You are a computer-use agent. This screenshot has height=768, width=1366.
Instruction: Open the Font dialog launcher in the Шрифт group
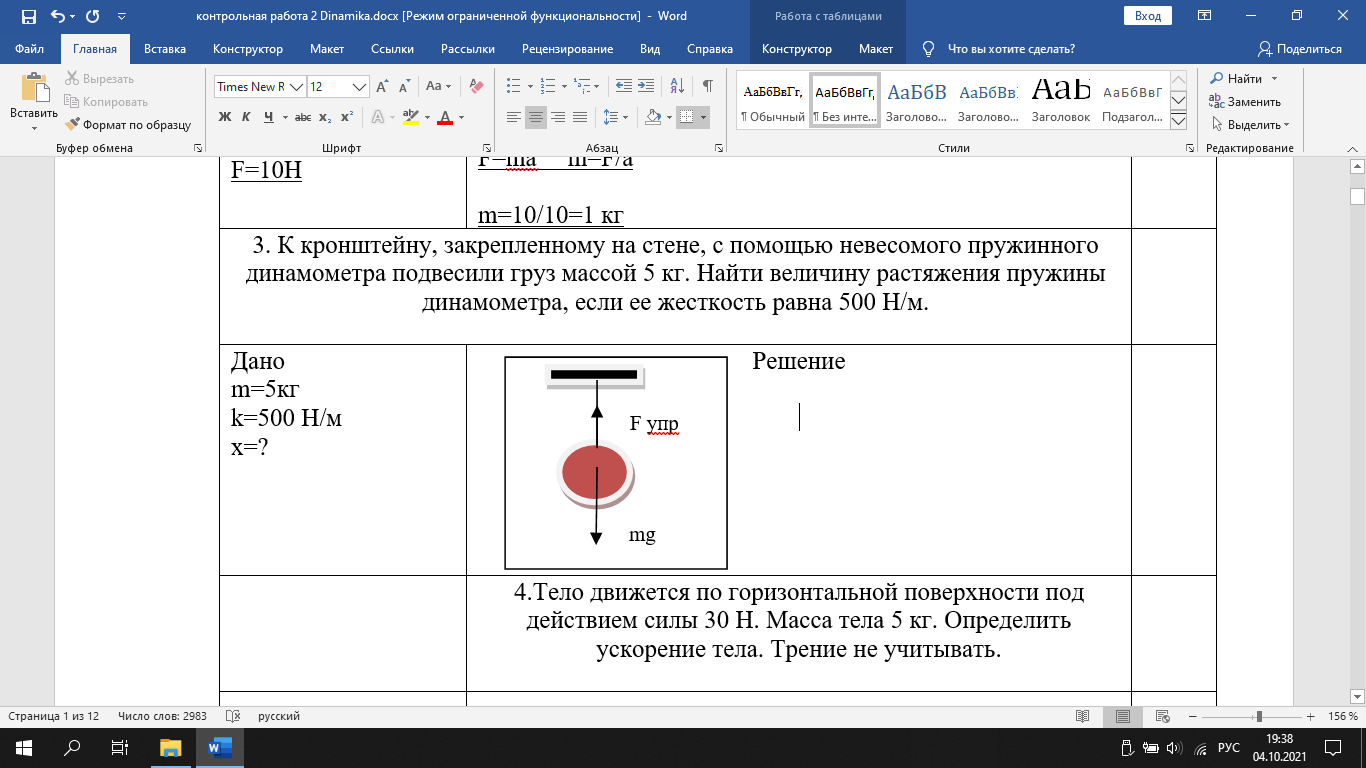coord(488,148)
